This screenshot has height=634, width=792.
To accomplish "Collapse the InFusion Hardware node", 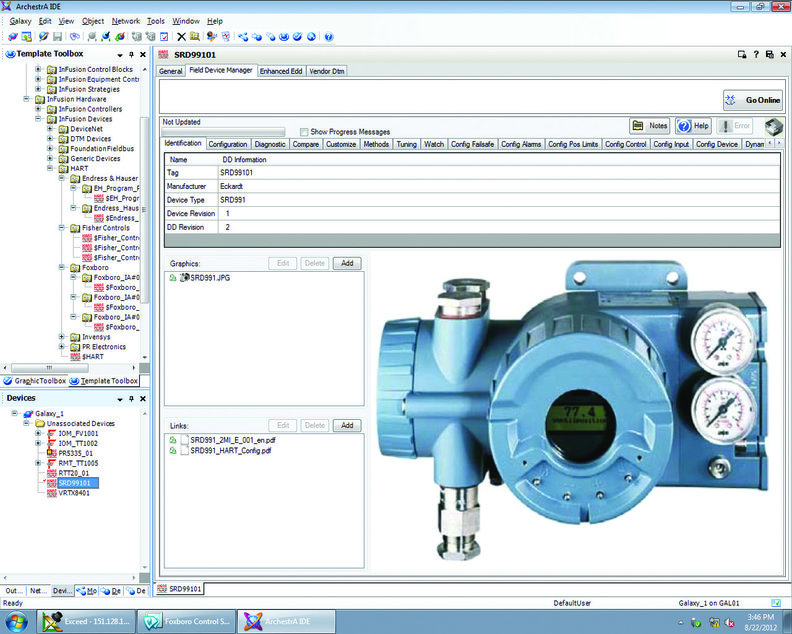I will point(26,99).
